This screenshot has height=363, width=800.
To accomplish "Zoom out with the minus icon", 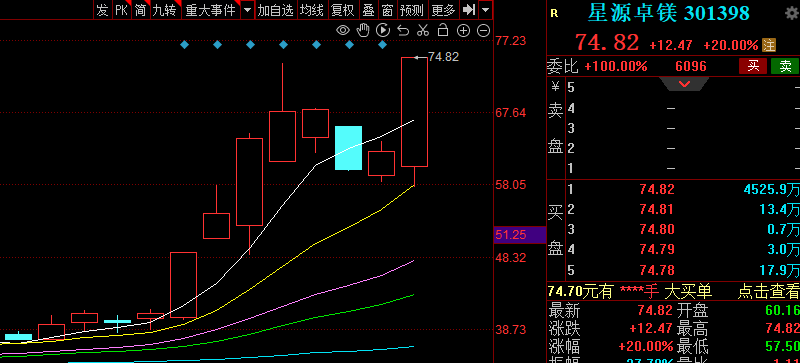I will (x=483, y=31).
